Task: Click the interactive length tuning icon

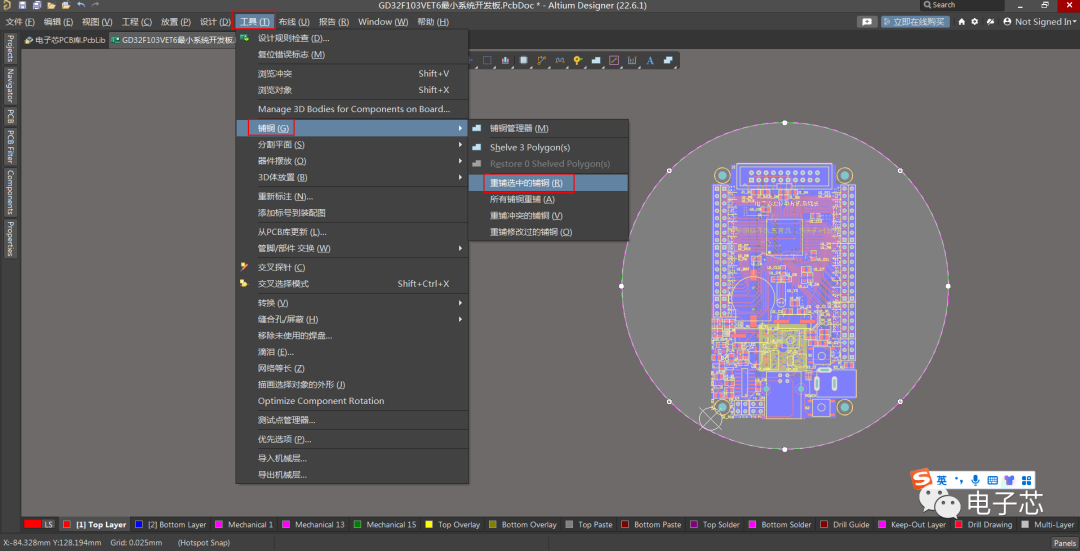Action: [x=559, y=61]
